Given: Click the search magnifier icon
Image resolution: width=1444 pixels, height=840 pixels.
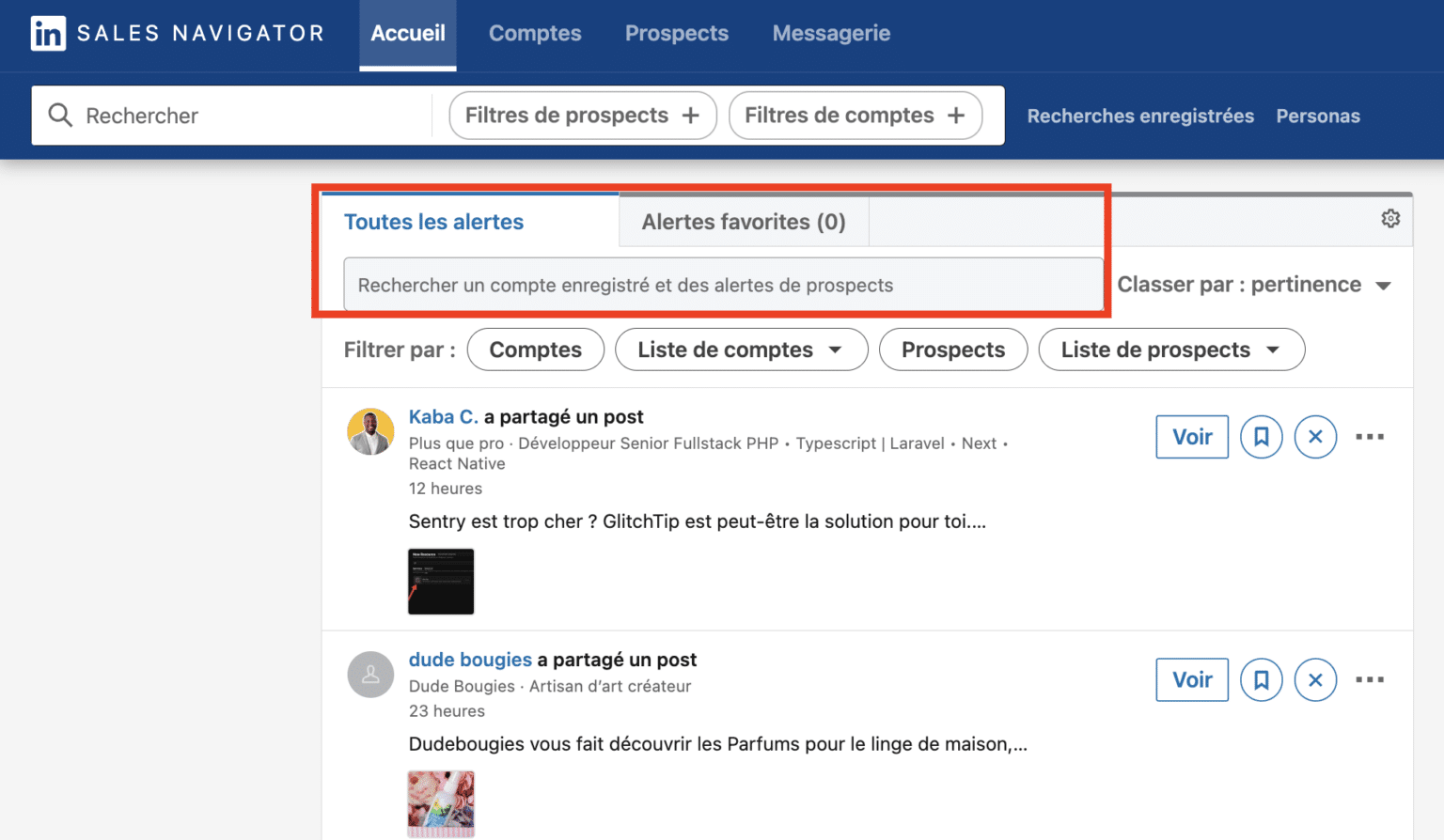Looking at the screenshot, I should coord(59,115).
